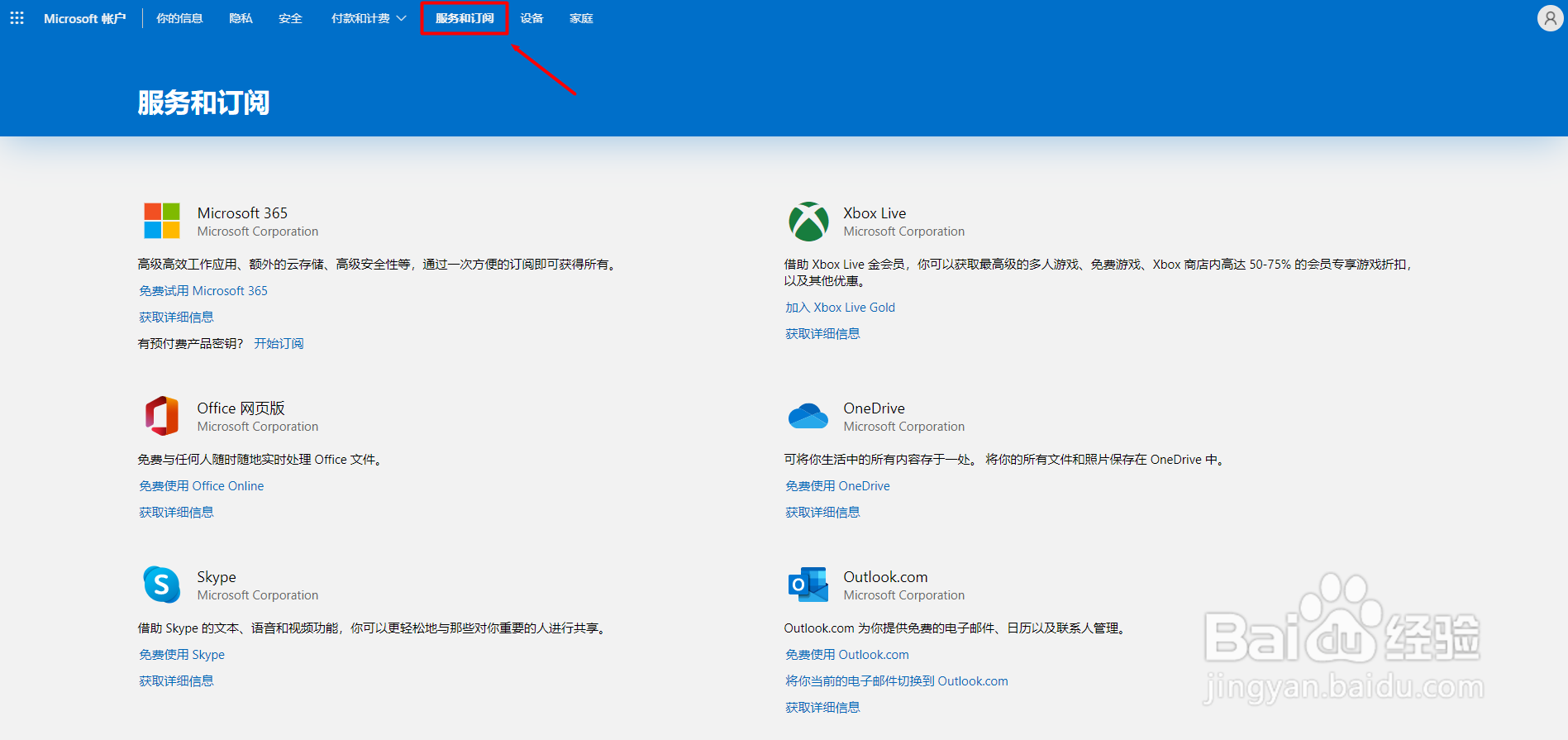Click the Microsoft 365 logo icon
This screenshot has height=740, width=1568.
point(162,221)
